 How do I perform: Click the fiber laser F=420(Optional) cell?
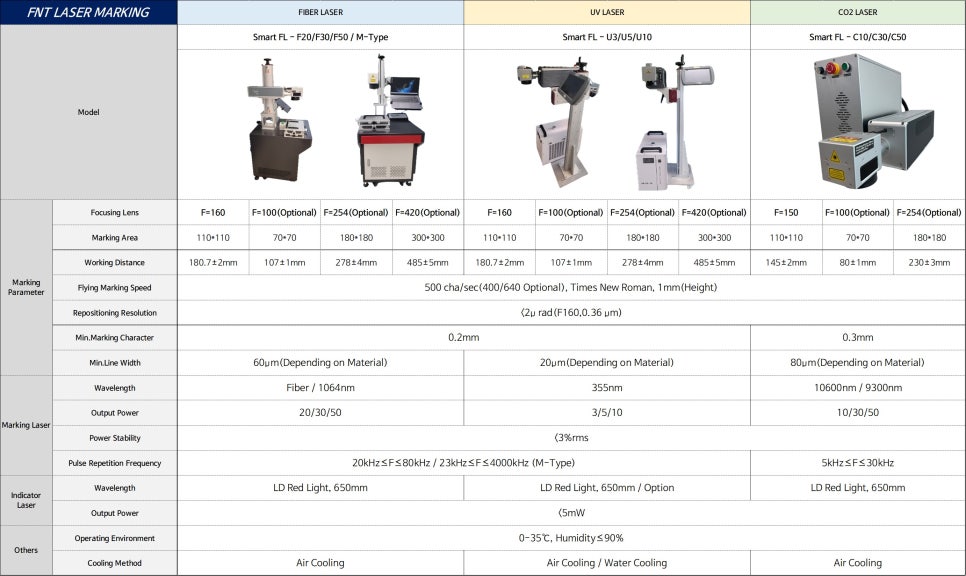(x=428, y=213)
